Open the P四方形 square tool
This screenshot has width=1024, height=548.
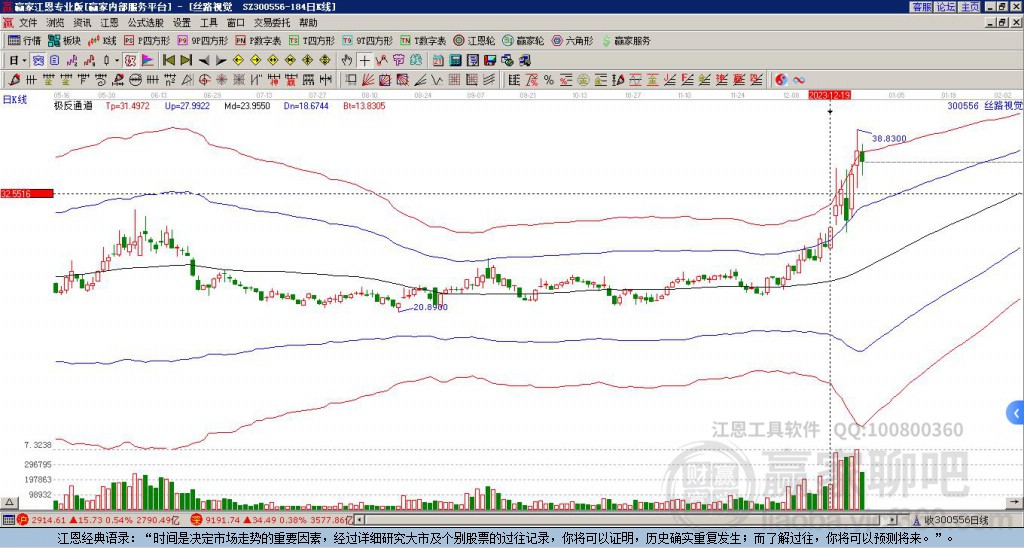pyautogui.click(x=148, y=40)
